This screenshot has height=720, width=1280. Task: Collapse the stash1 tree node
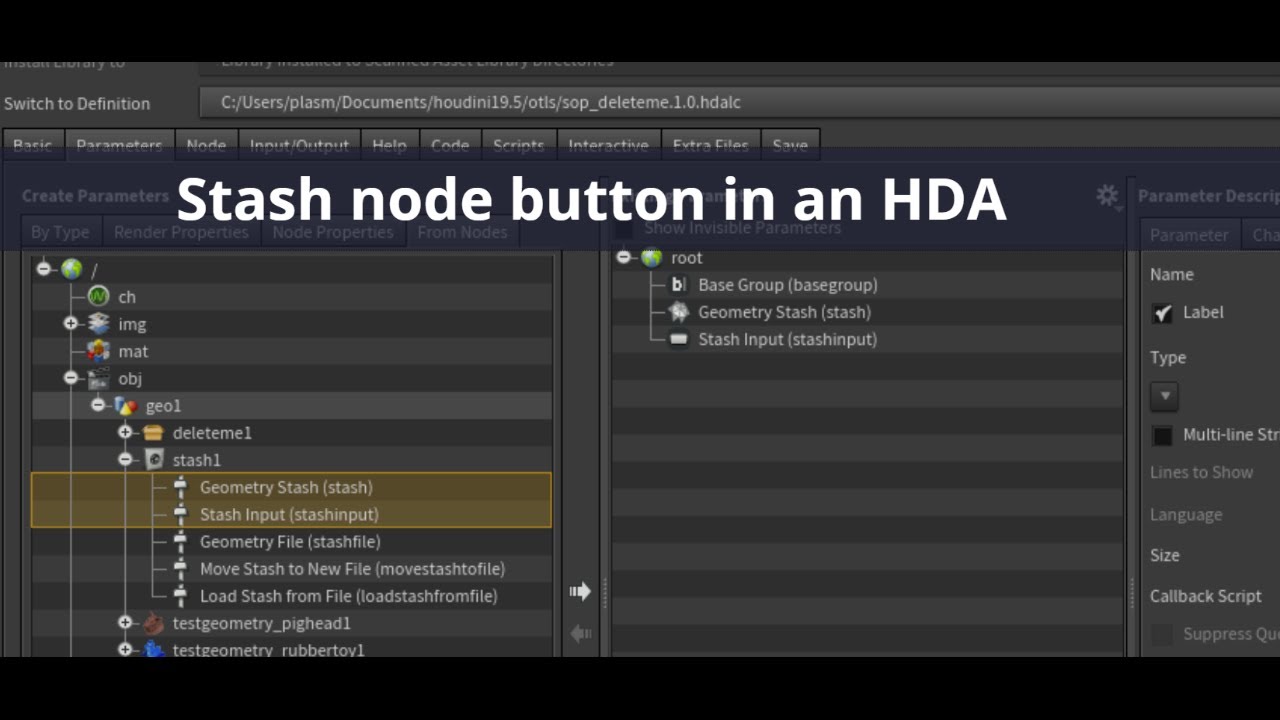[125, 459]
